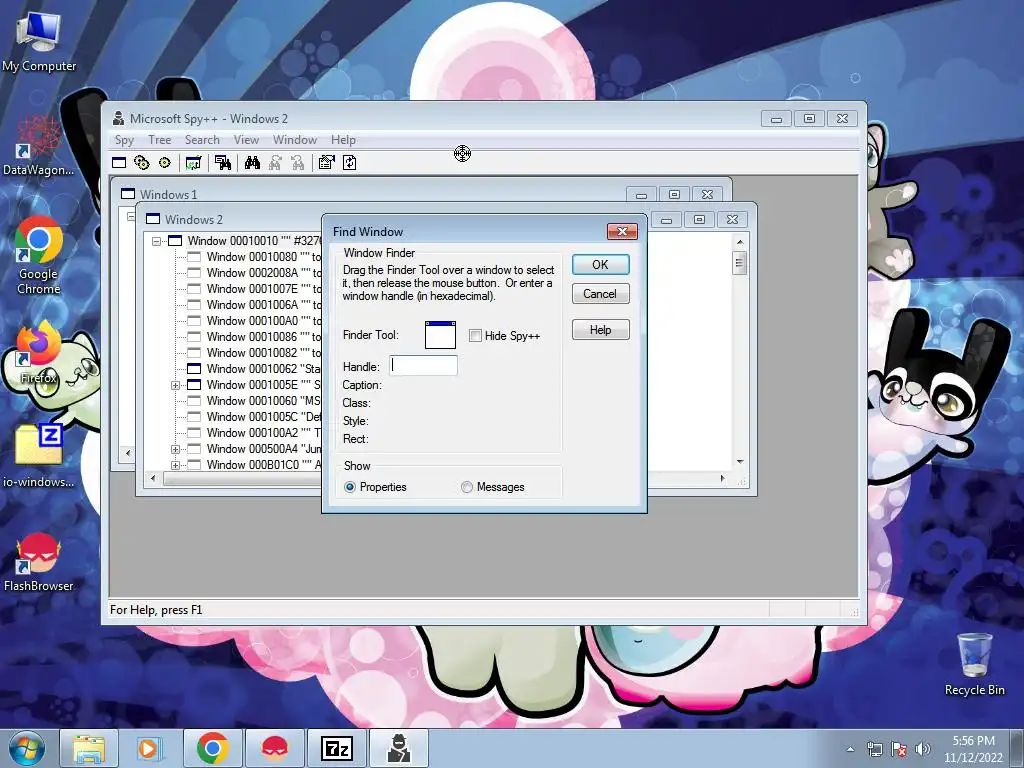The height and width of the screenshot is (768, 1024).
Task: Click the Windows 2 scroll up arrow
Action: (x=739, y=242)
